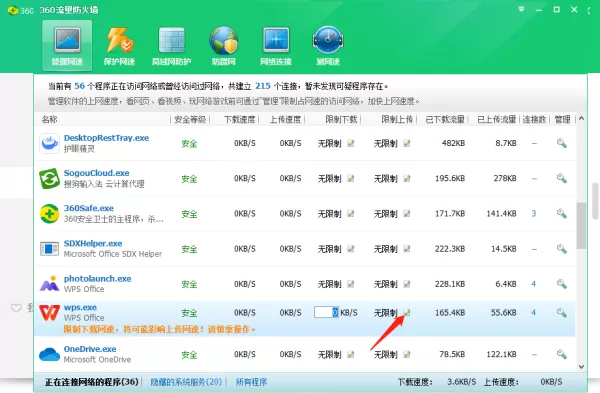
Task: Click 482KB downloaded value for DesktopRestTray.exe
Action: pos(453,143)
